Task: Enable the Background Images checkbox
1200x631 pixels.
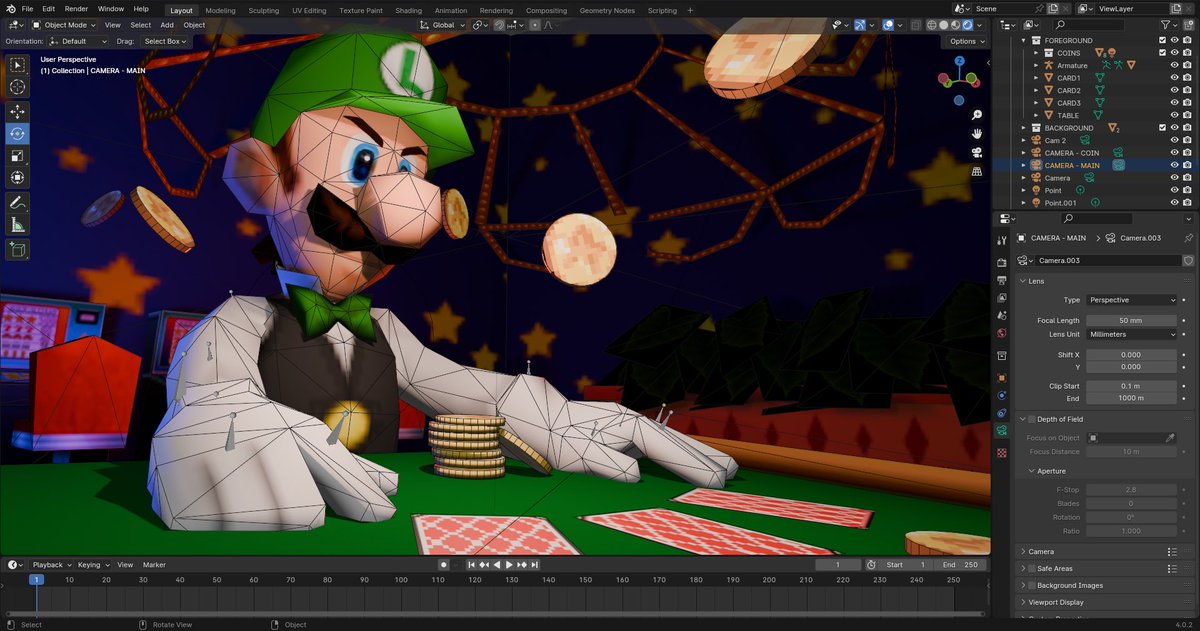Action: click(1032, 585)
